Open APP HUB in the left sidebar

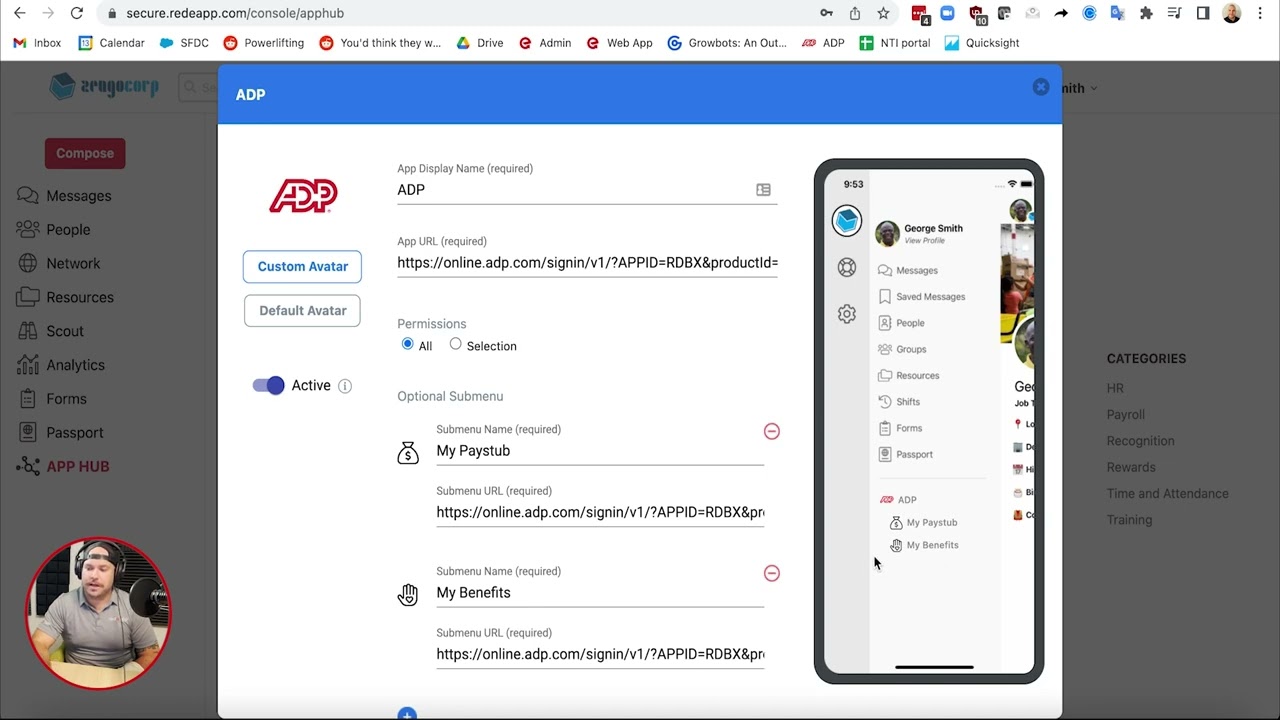point(63,466)
